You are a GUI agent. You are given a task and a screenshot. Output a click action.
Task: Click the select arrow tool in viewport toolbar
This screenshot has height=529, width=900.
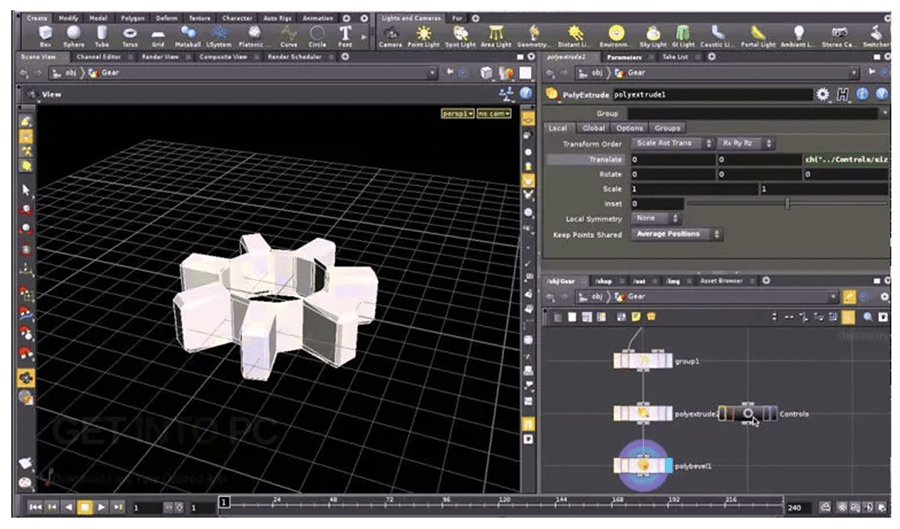pyautogui.click(x=26, y=189)
